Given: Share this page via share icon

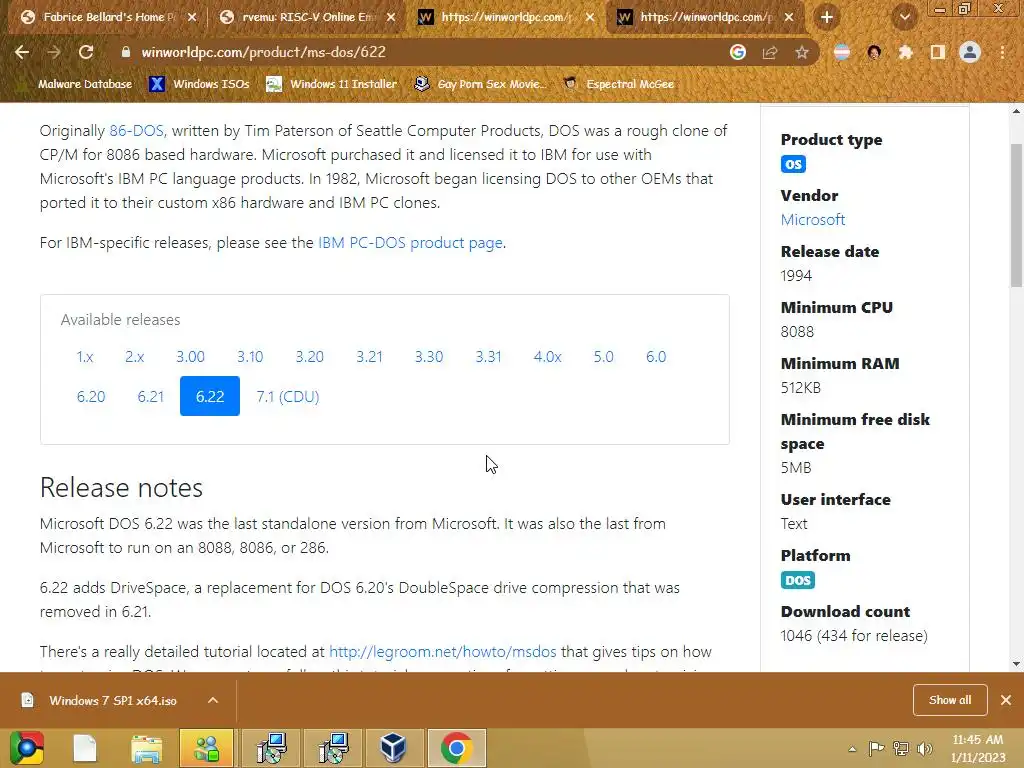Looking at the screenshot, I should click(770, 52).
